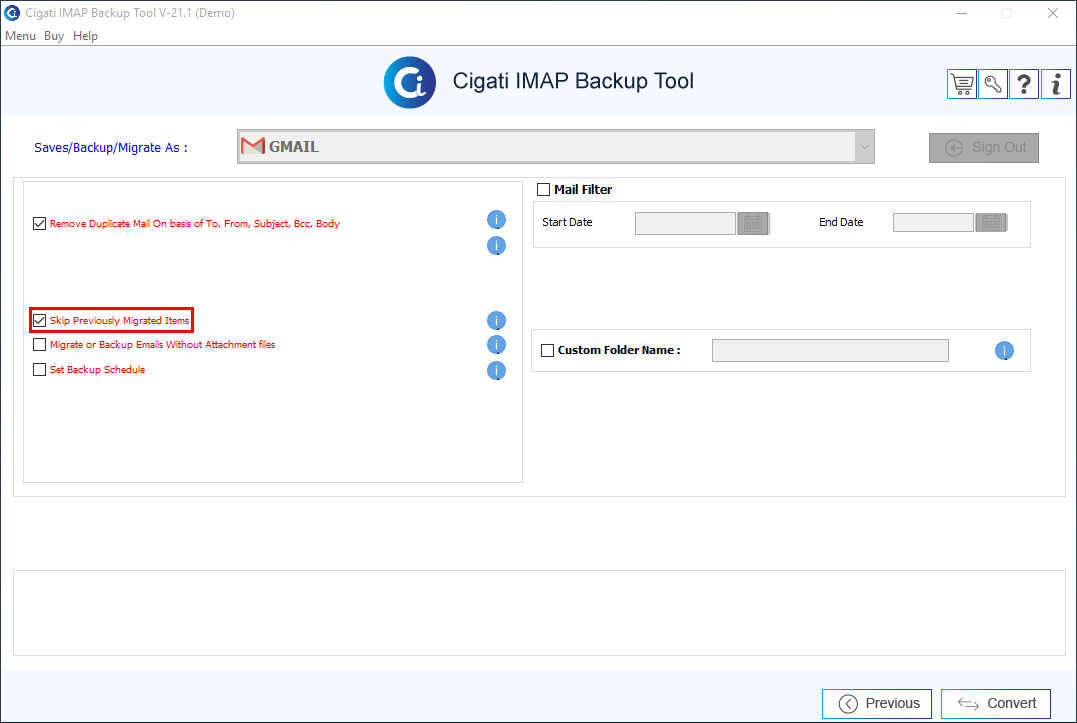Screen dimensions: 1077x723
Task: Click the Custom Folder Name text field
Action: (x=830, y=350)
